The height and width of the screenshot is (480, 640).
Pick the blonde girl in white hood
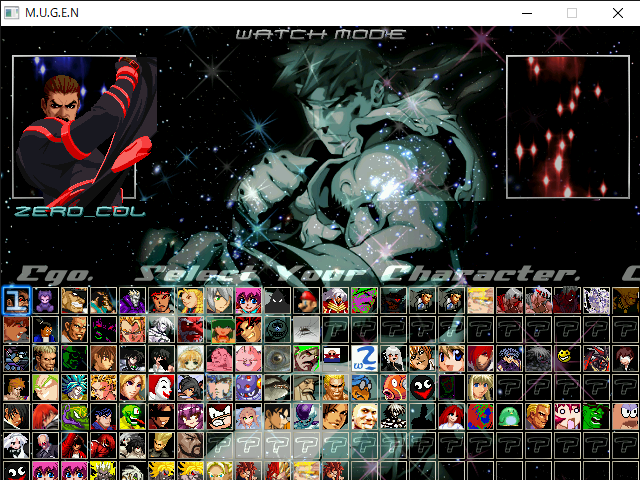tap(190, 359)
